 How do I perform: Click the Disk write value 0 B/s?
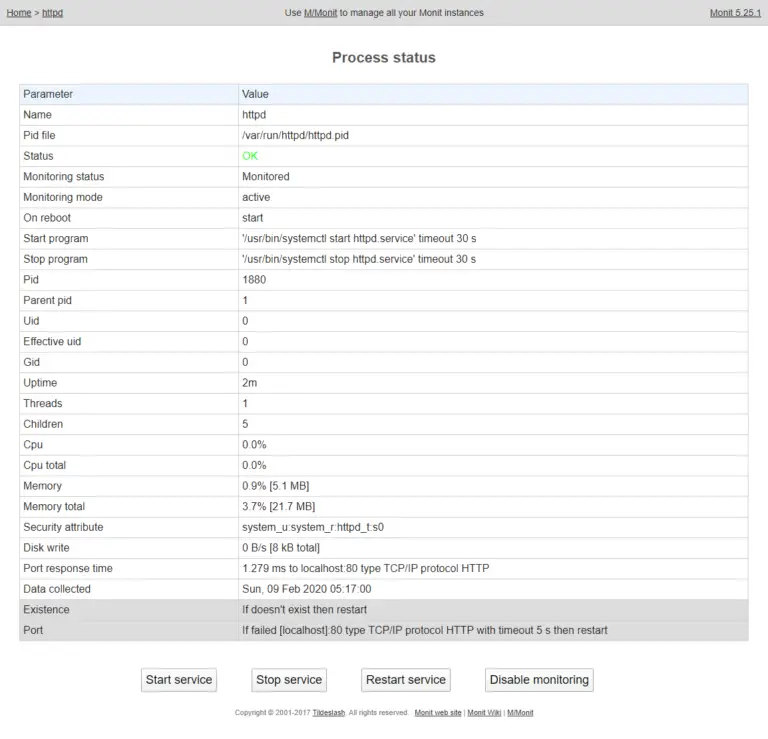pyautogui.click(x=281, y=548)
